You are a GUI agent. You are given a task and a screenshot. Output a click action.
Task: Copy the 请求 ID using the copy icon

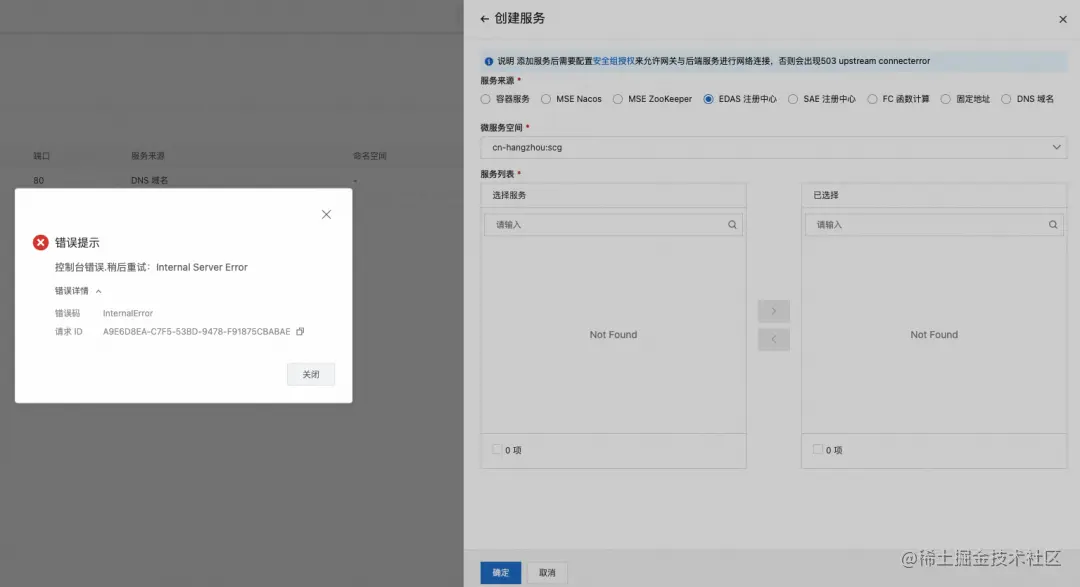click(x=298, y=331)
